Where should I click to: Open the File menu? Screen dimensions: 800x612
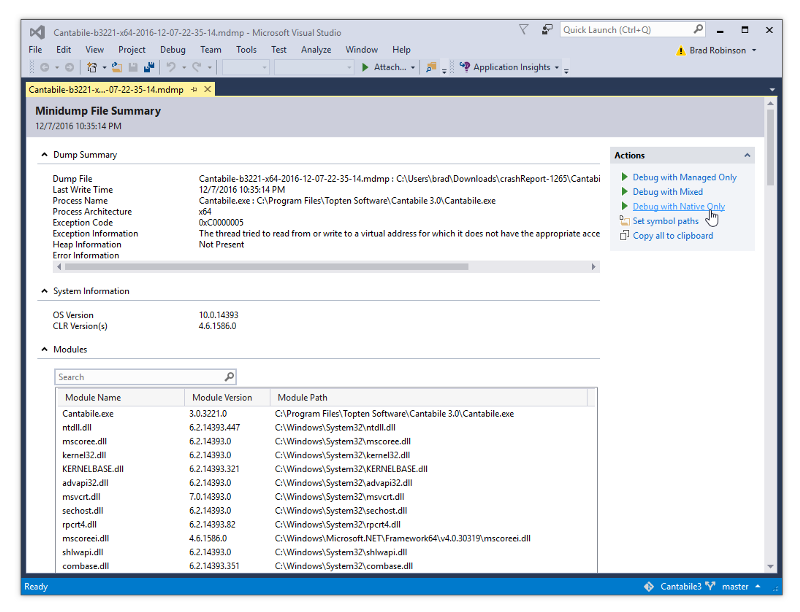(x=35, y=49)
